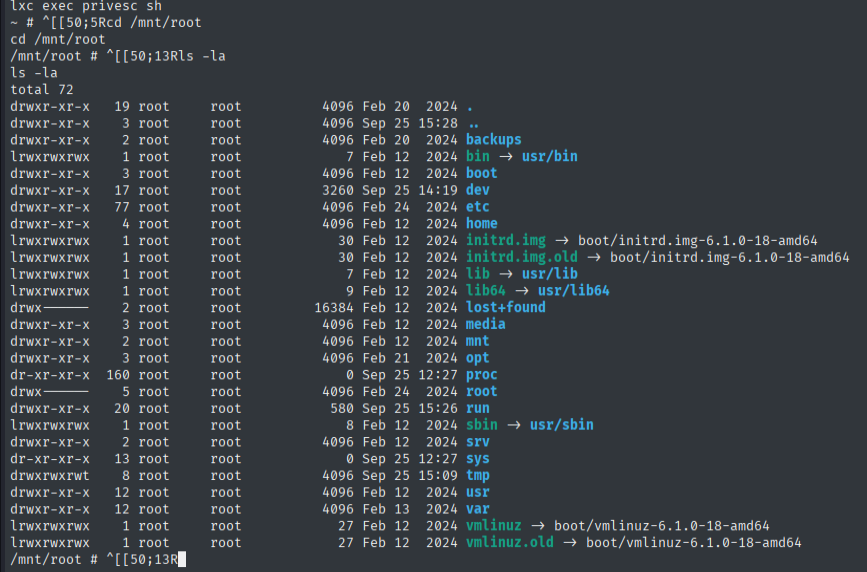Screen dimensions: 867x572
Task: Select the media directory name
Action: pos(485,324)
